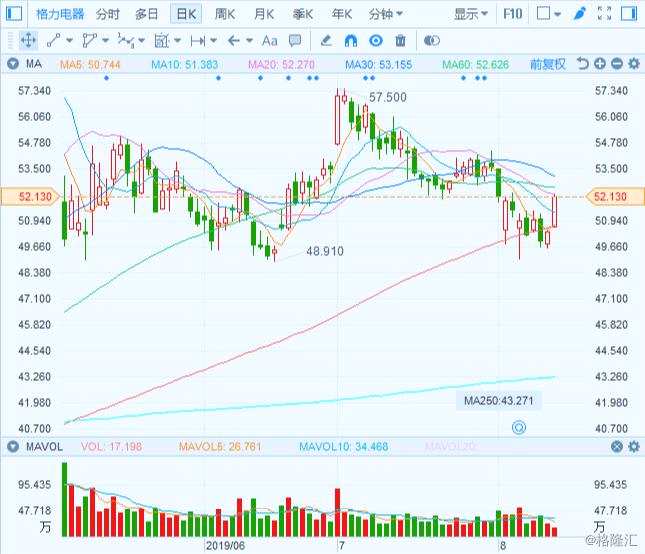
Task: Select the speech bubble comment tool
Action: click(295, 41)
